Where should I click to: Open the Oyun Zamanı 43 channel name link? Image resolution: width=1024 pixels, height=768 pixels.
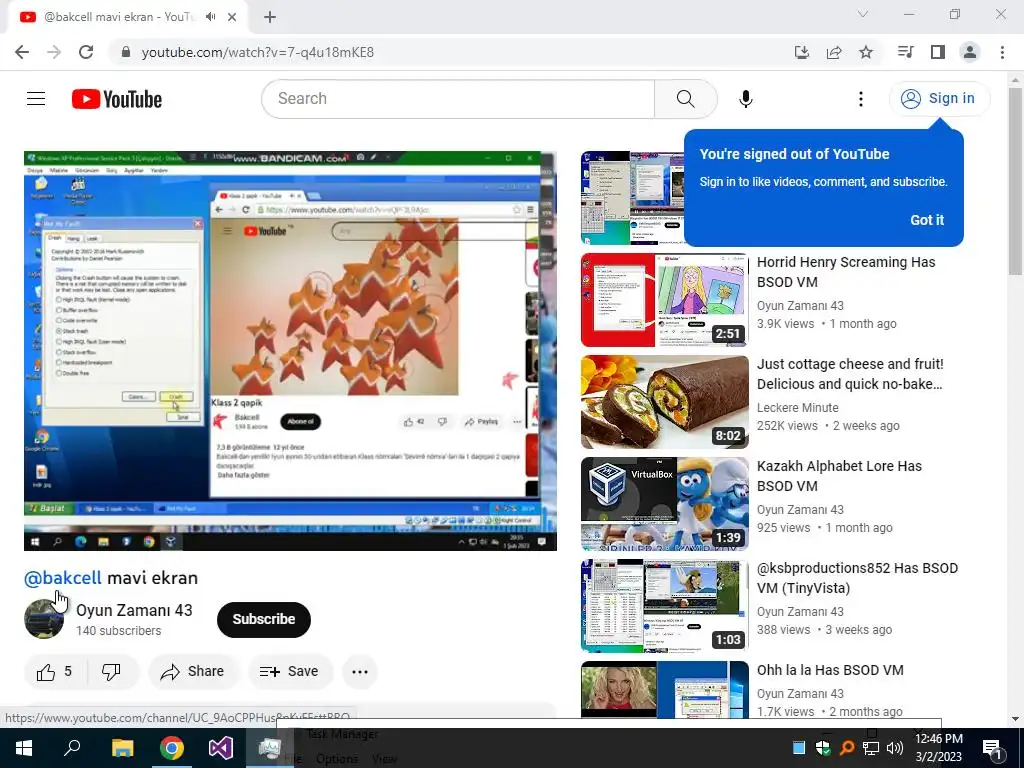[135, 610]
